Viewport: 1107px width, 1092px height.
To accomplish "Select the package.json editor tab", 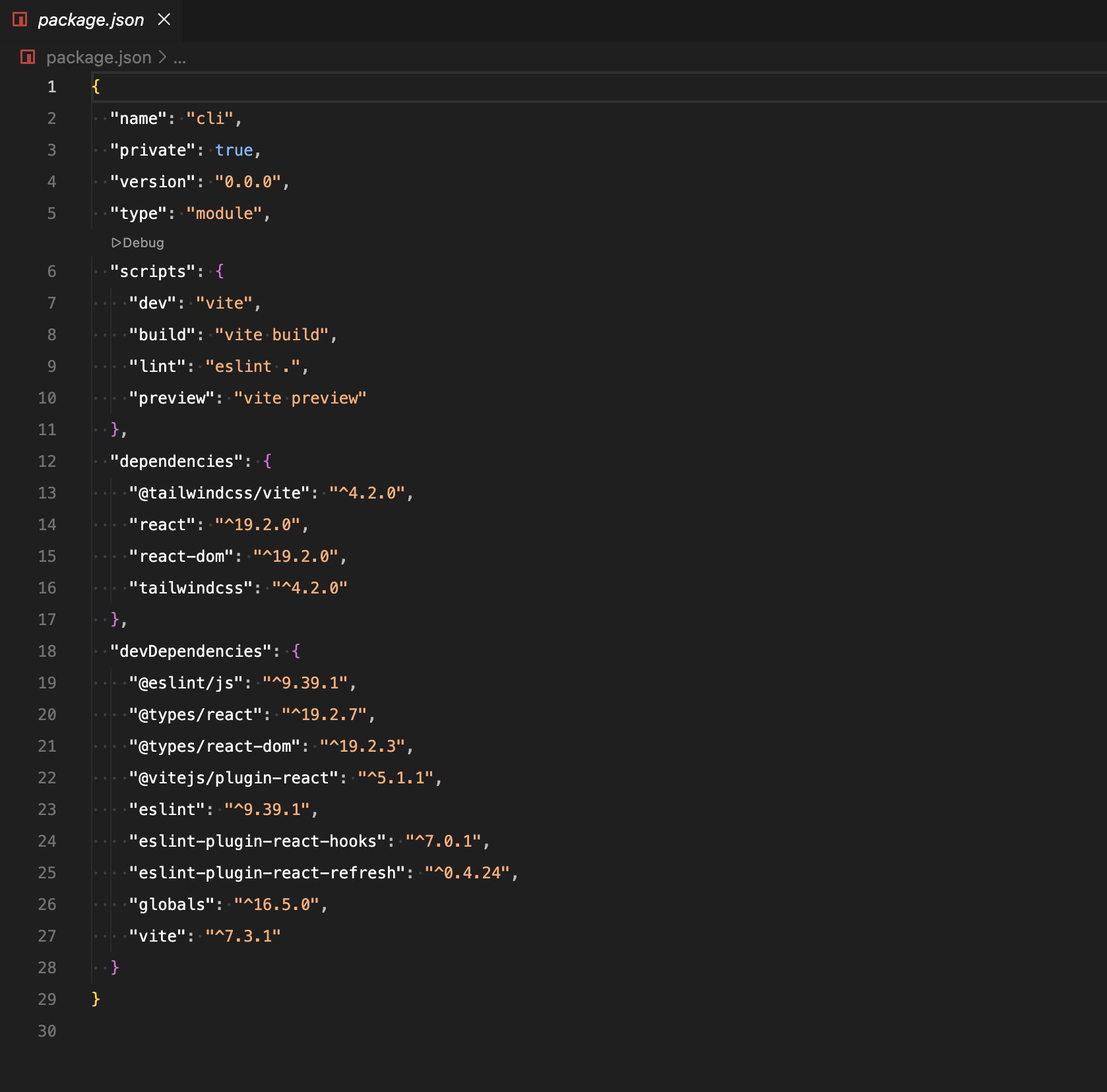I will (x=92, y=20).
